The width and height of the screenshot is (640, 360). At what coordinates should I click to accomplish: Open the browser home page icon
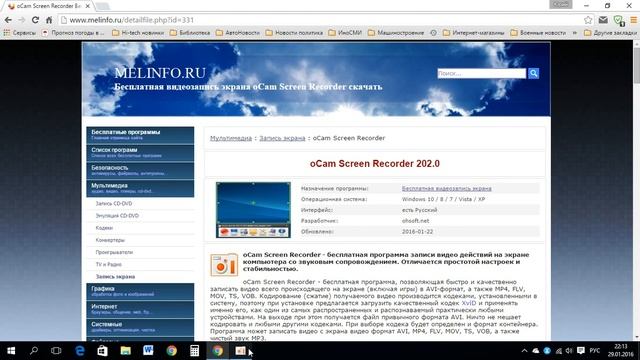[49, 20]
